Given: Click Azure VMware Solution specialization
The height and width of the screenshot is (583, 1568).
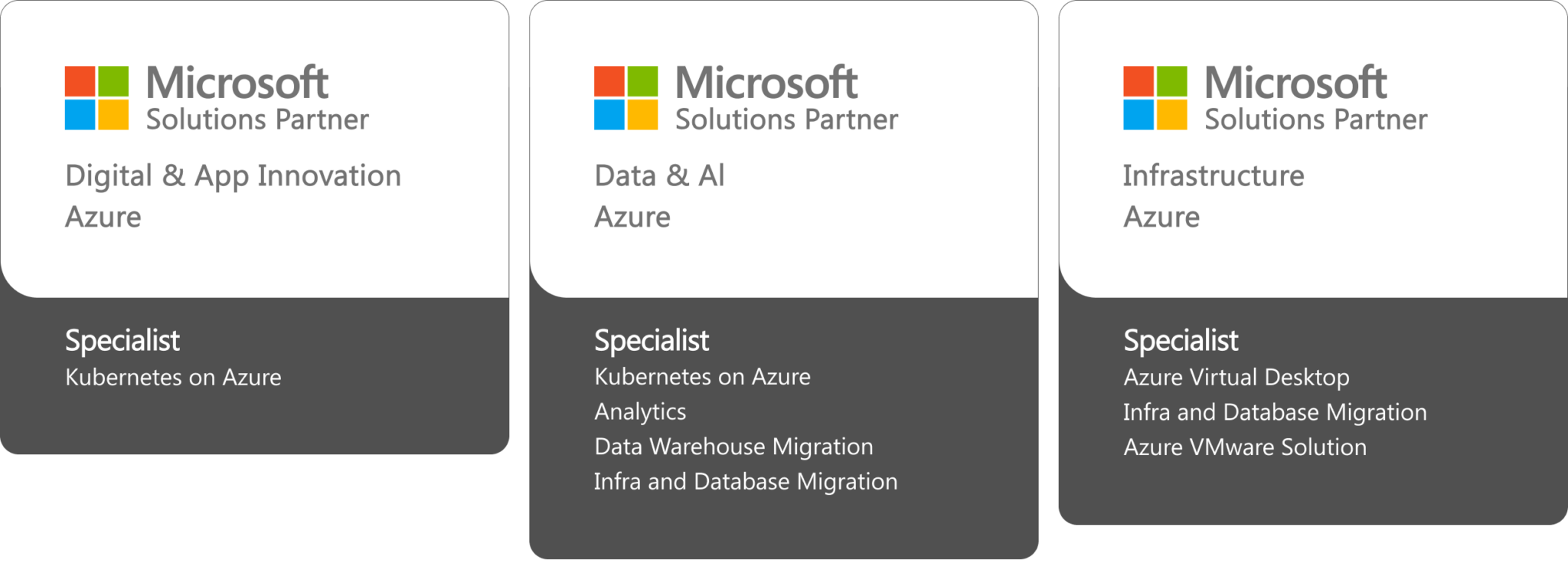Looking at the screenshot, I should point(1245,447).
